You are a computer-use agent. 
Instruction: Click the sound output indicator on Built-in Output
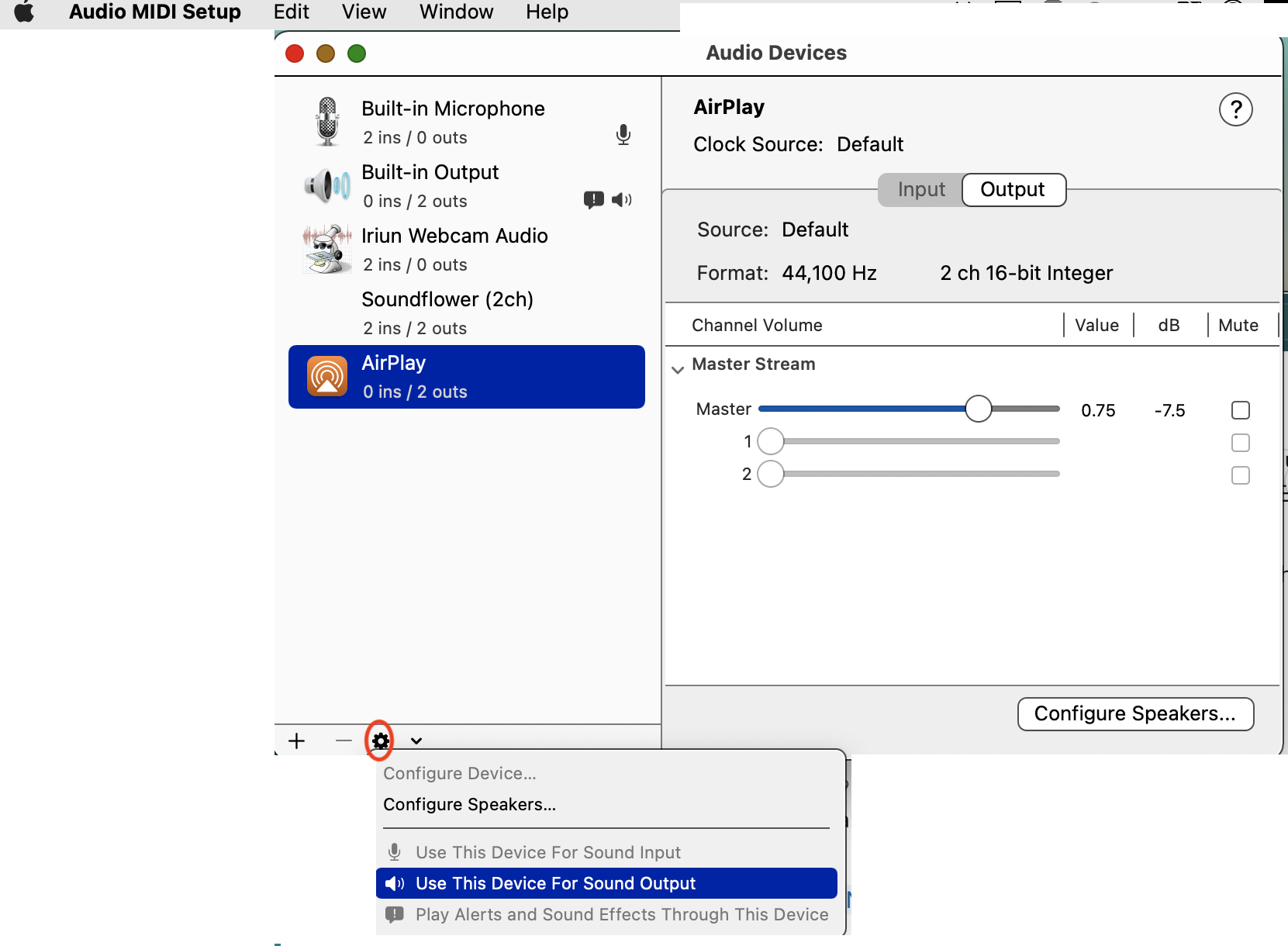coord(622,200)
